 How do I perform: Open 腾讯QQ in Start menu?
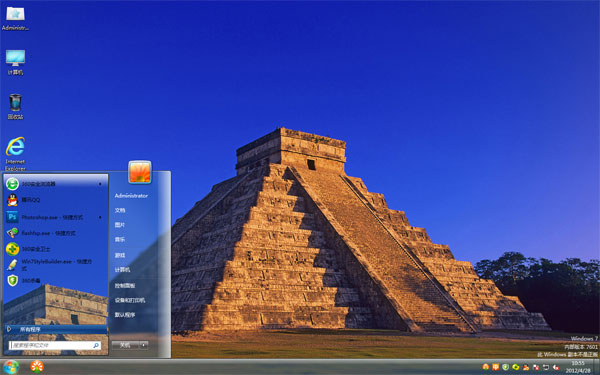click(x=55, y=200)
